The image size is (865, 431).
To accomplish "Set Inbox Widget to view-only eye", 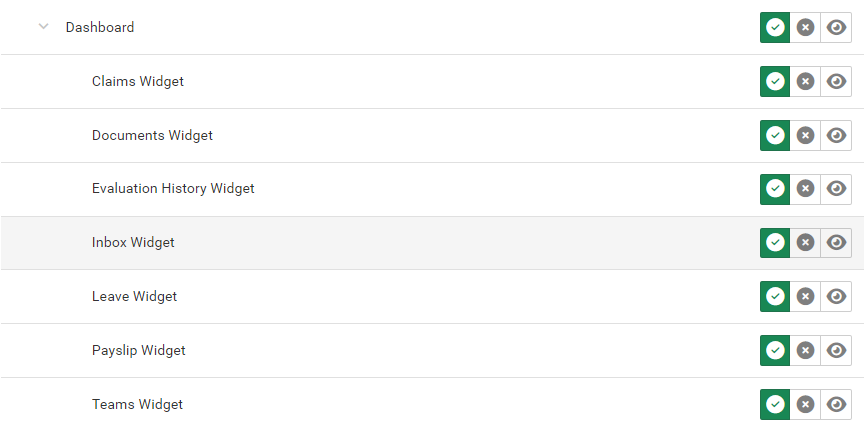I will [836, 242].
